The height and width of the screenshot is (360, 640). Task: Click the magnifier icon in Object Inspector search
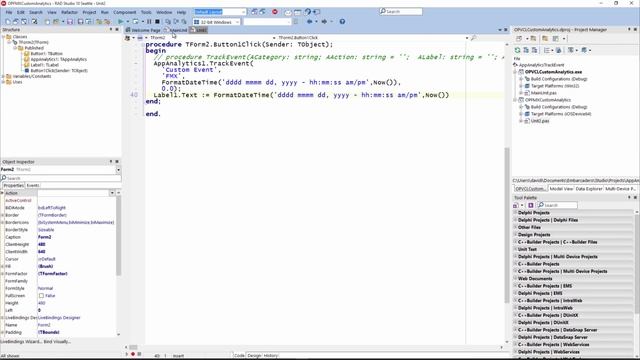(x=4, y=178)
